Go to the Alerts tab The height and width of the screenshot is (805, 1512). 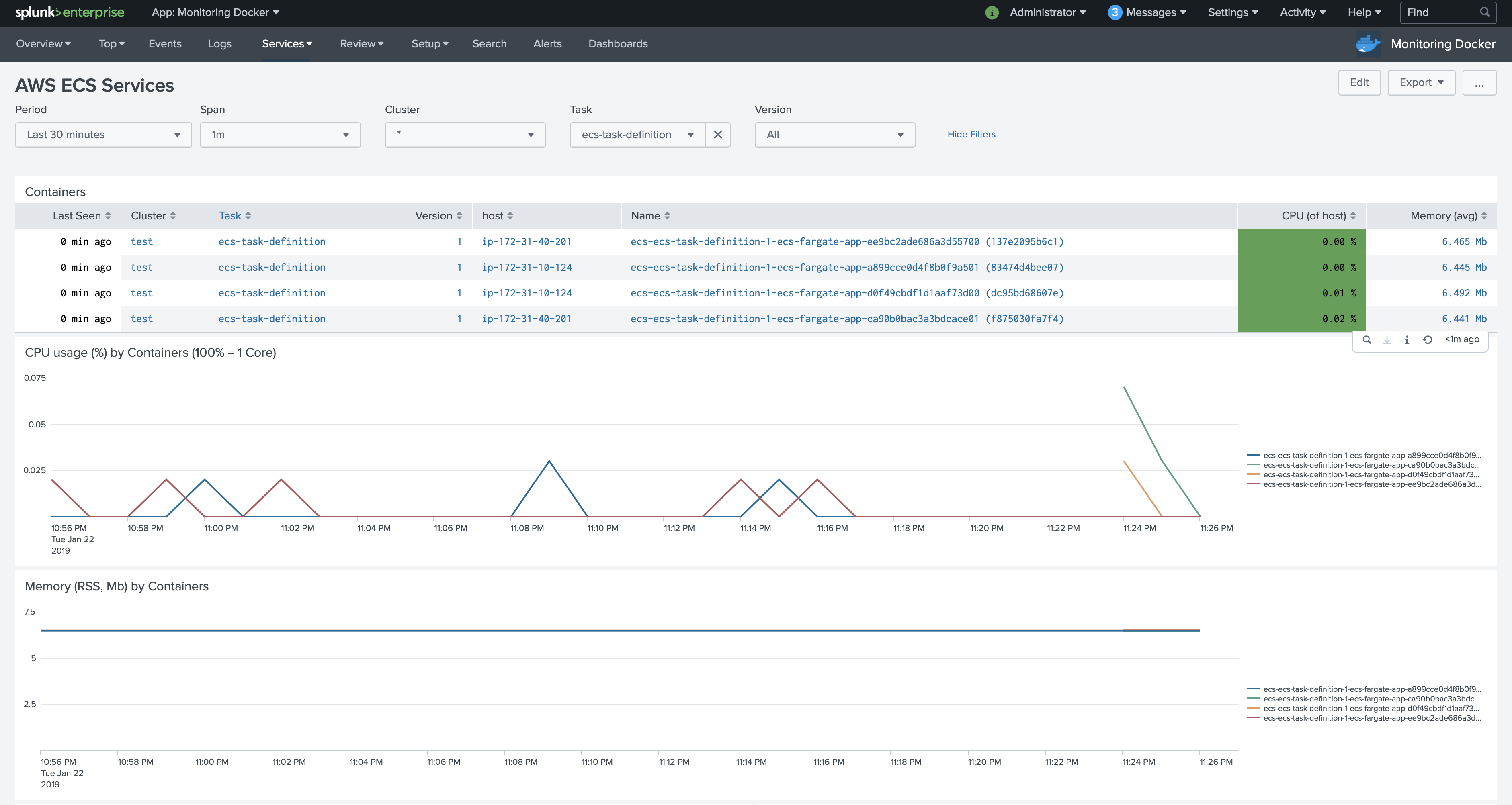coord(547,44)
